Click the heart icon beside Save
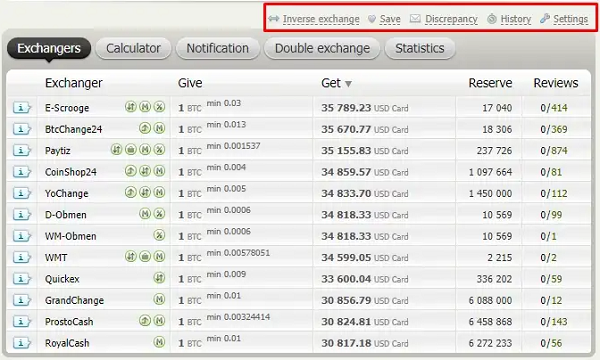Screen dimensions: 600x360 (372, 19)
